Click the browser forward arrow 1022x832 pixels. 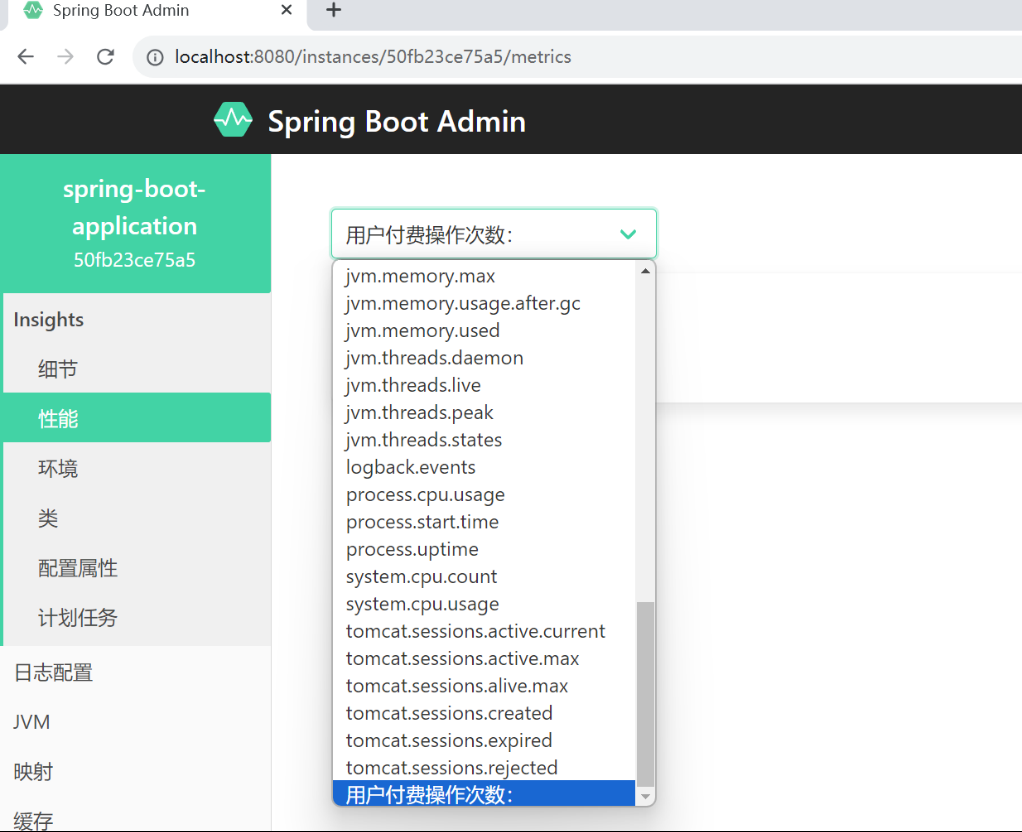click(x=65, y=57)
